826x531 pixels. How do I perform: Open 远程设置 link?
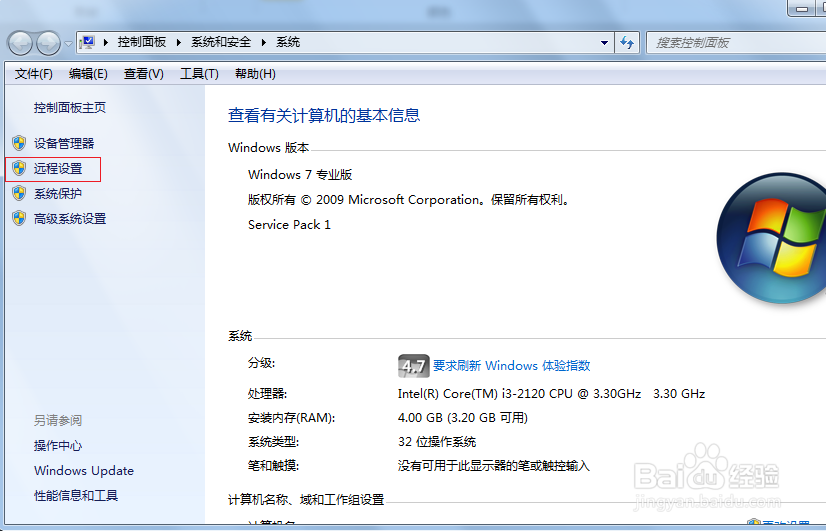58,169
